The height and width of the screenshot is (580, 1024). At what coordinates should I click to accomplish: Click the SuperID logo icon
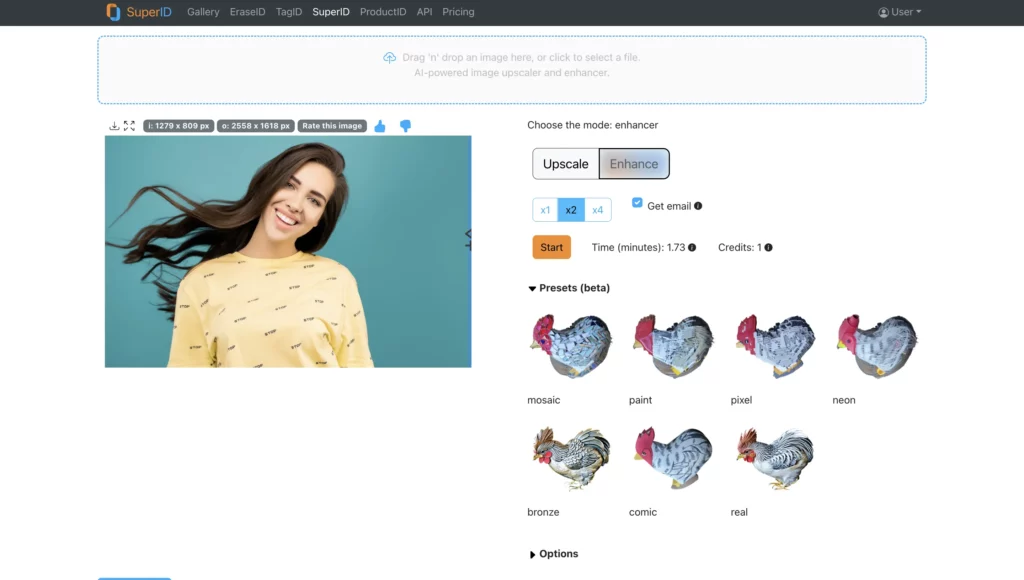click(x=111, y=11)
